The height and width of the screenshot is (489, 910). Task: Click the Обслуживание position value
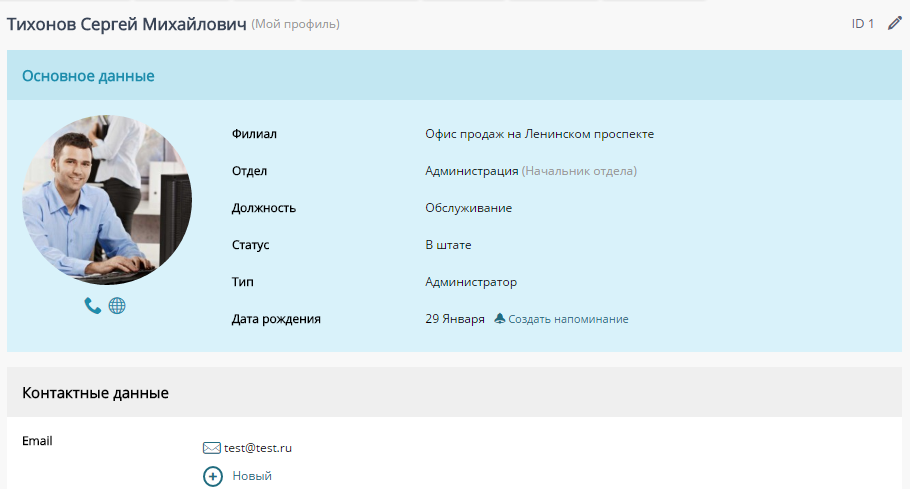click(x=468, y=208)
